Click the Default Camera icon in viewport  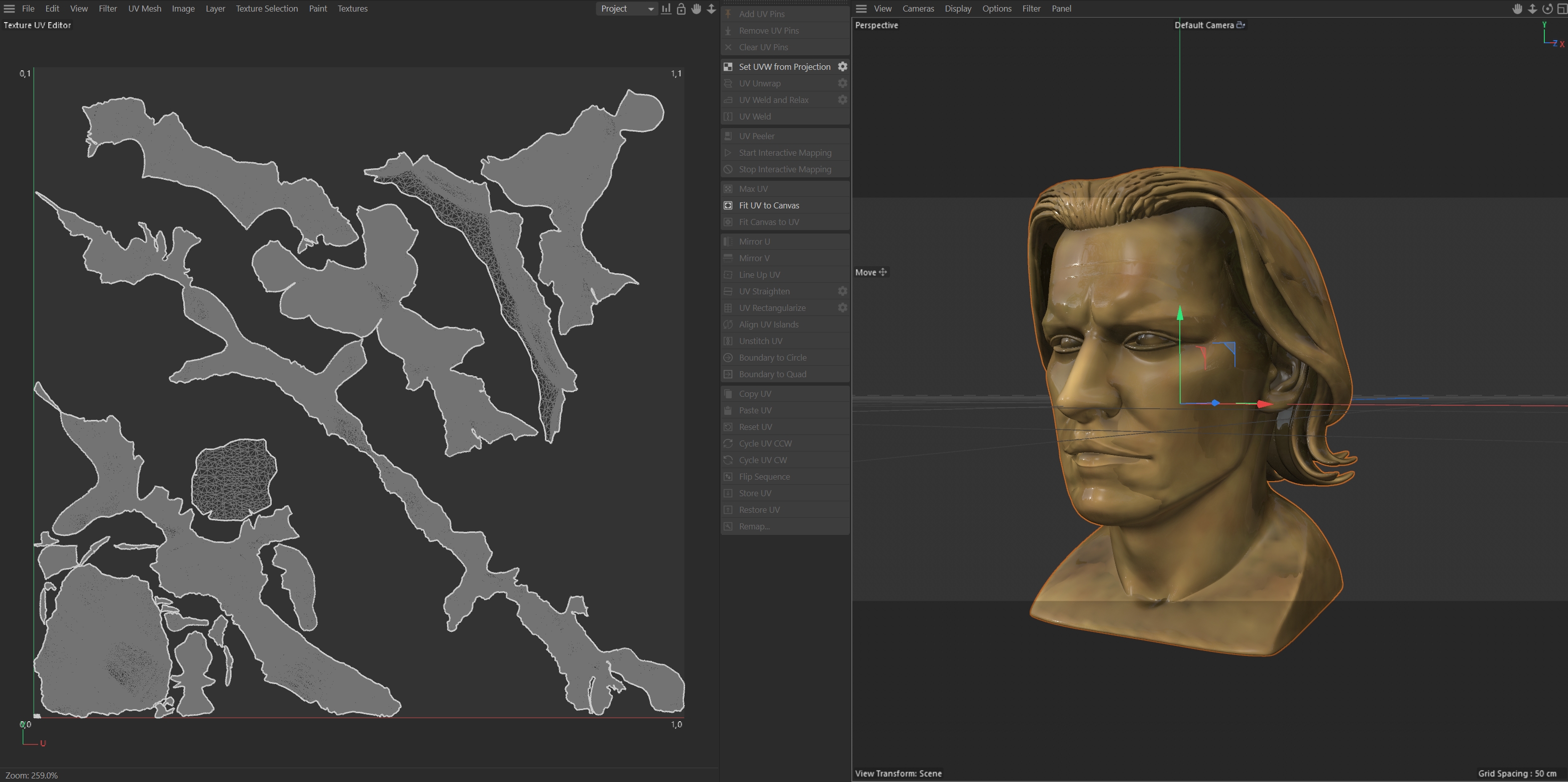click(x=1241, y=25)
